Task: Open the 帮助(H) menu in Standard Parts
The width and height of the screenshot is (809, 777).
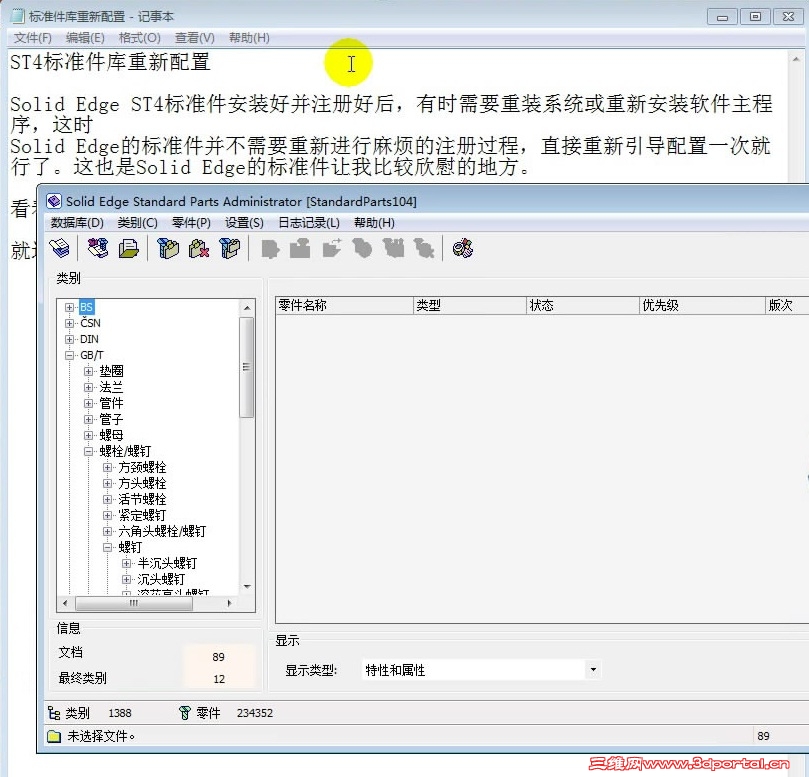Action: (374, 223)
